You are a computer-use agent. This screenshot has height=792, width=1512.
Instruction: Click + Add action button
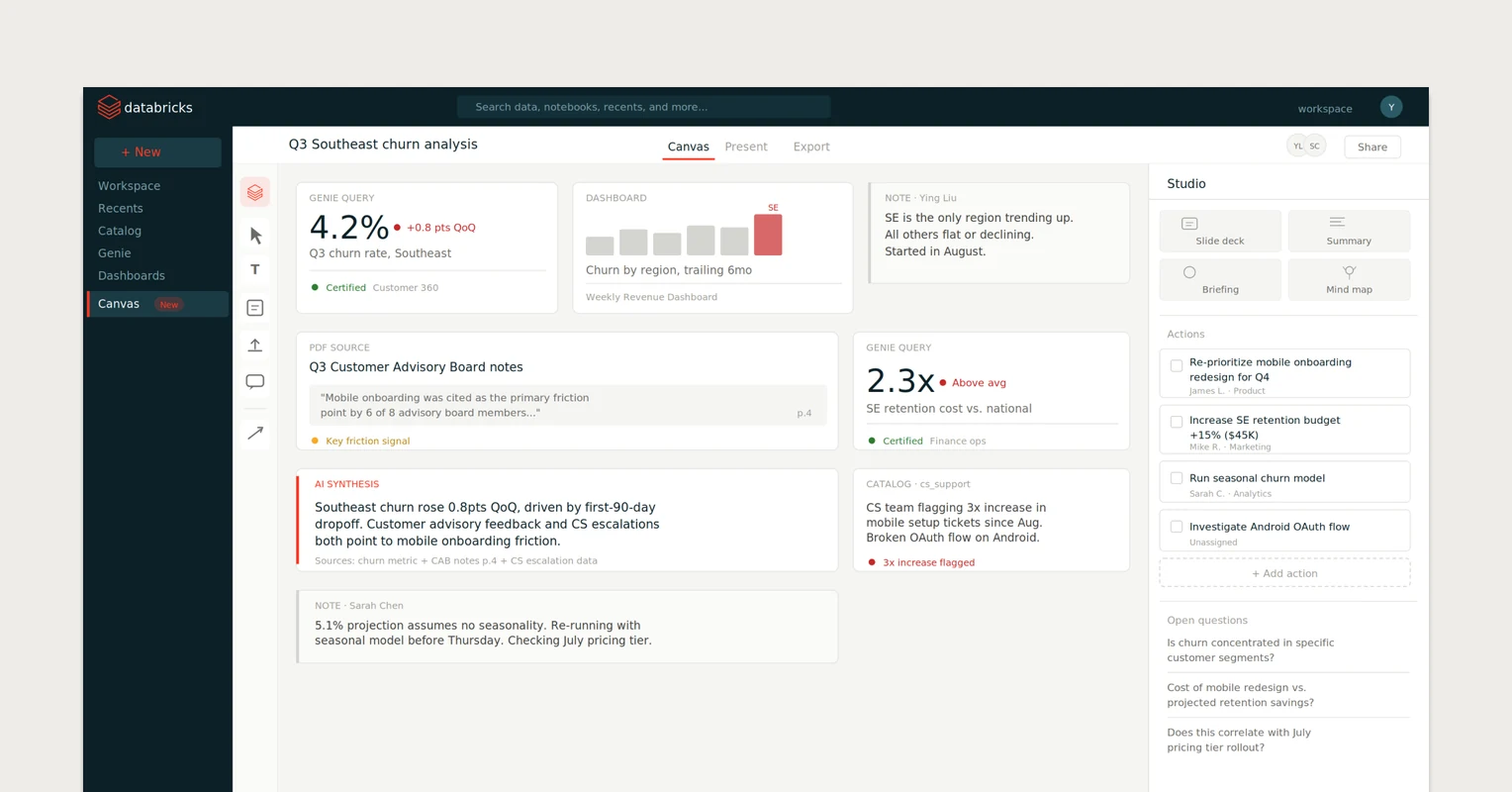coord(1284,573)
